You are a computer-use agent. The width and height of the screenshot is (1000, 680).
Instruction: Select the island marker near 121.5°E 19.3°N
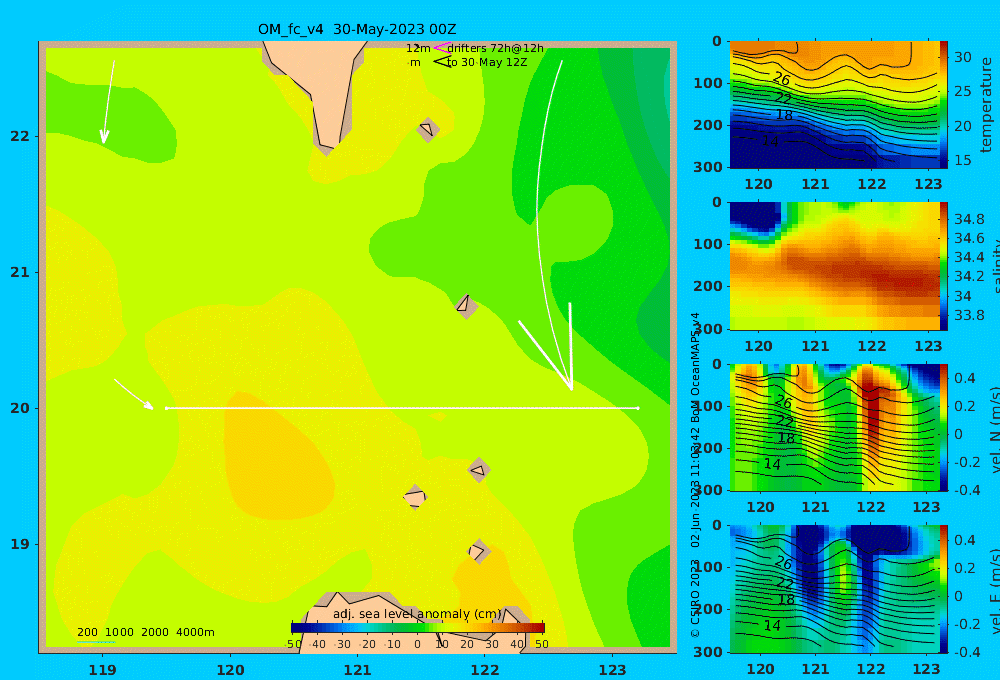[415, 497]
